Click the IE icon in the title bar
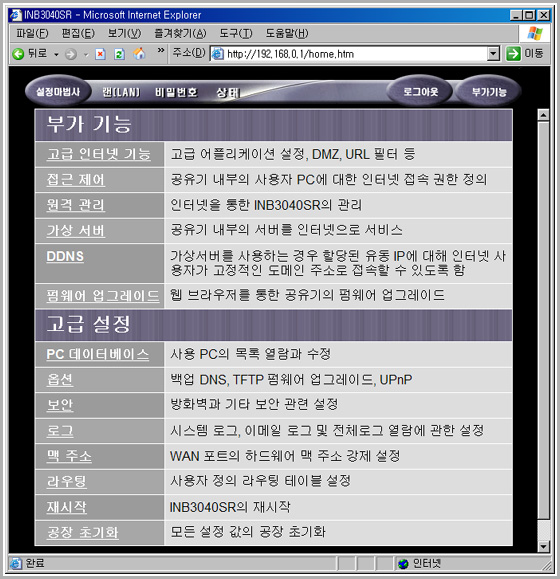 tap(16, 15)
